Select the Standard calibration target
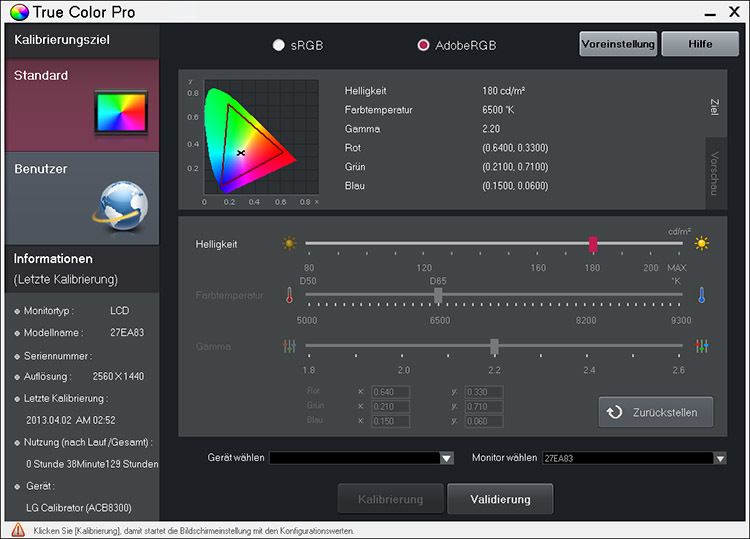Viewport: 750px width, 539px height. tap(82, 105)
